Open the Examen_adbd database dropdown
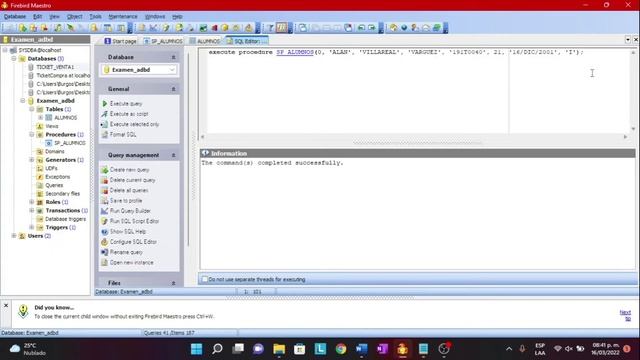Screen dimensions: 640x360 (172, 70)
